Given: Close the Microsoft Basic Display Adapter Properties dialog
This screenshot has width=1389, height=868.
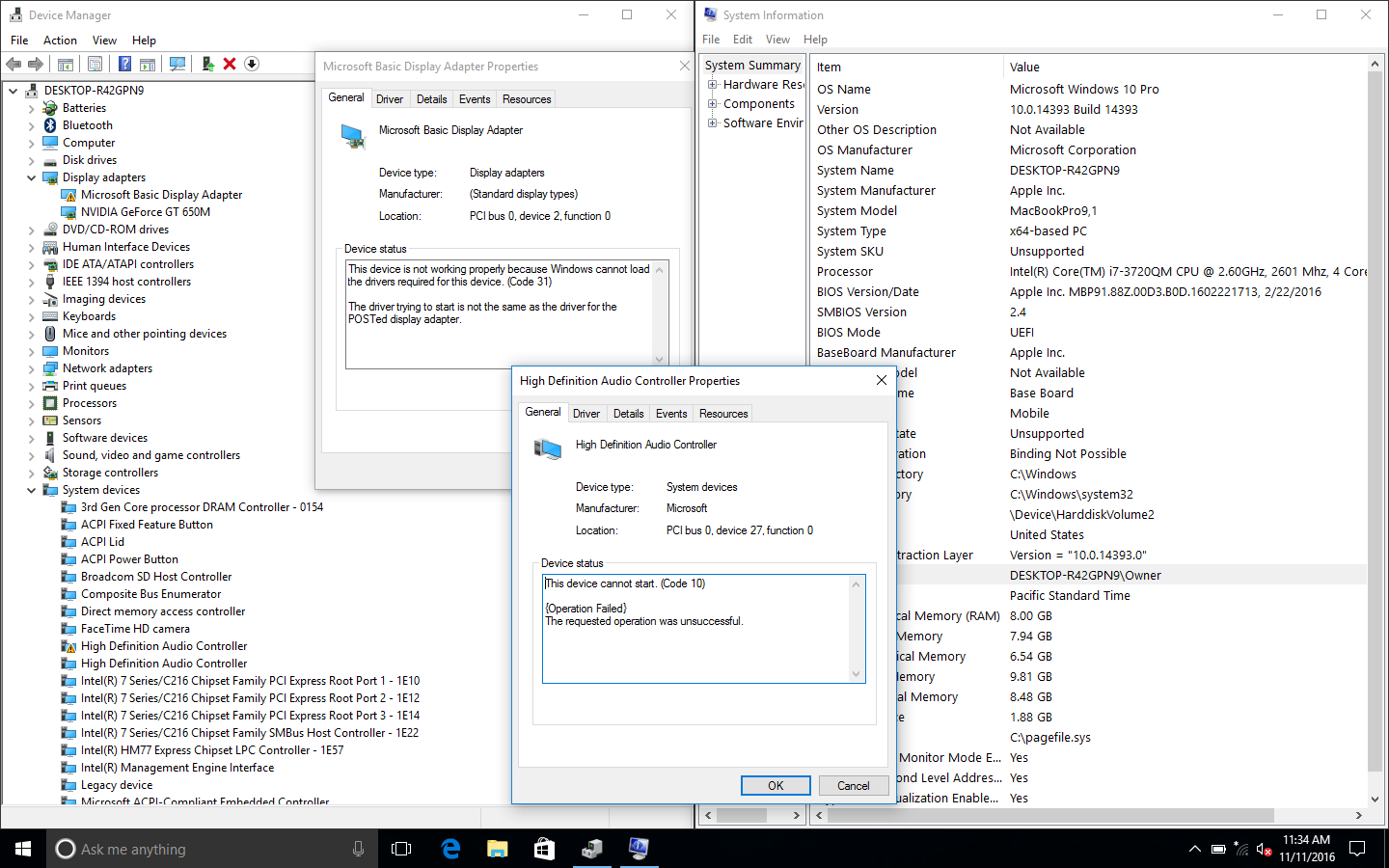Looking at the screenshot, I should 684,66.
